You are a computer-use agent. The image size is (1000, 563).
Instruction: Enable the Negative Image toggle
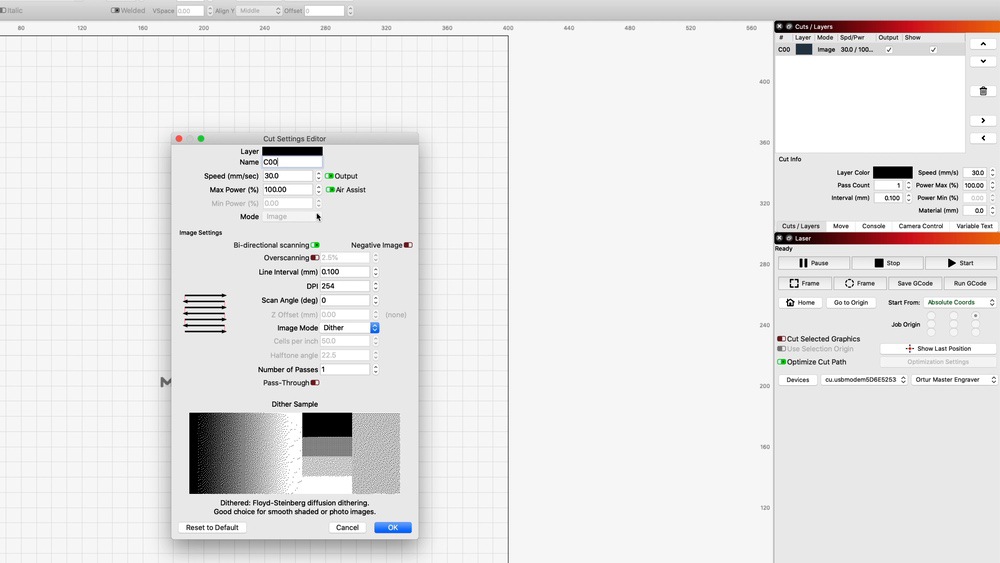click(x=408, y=245)
